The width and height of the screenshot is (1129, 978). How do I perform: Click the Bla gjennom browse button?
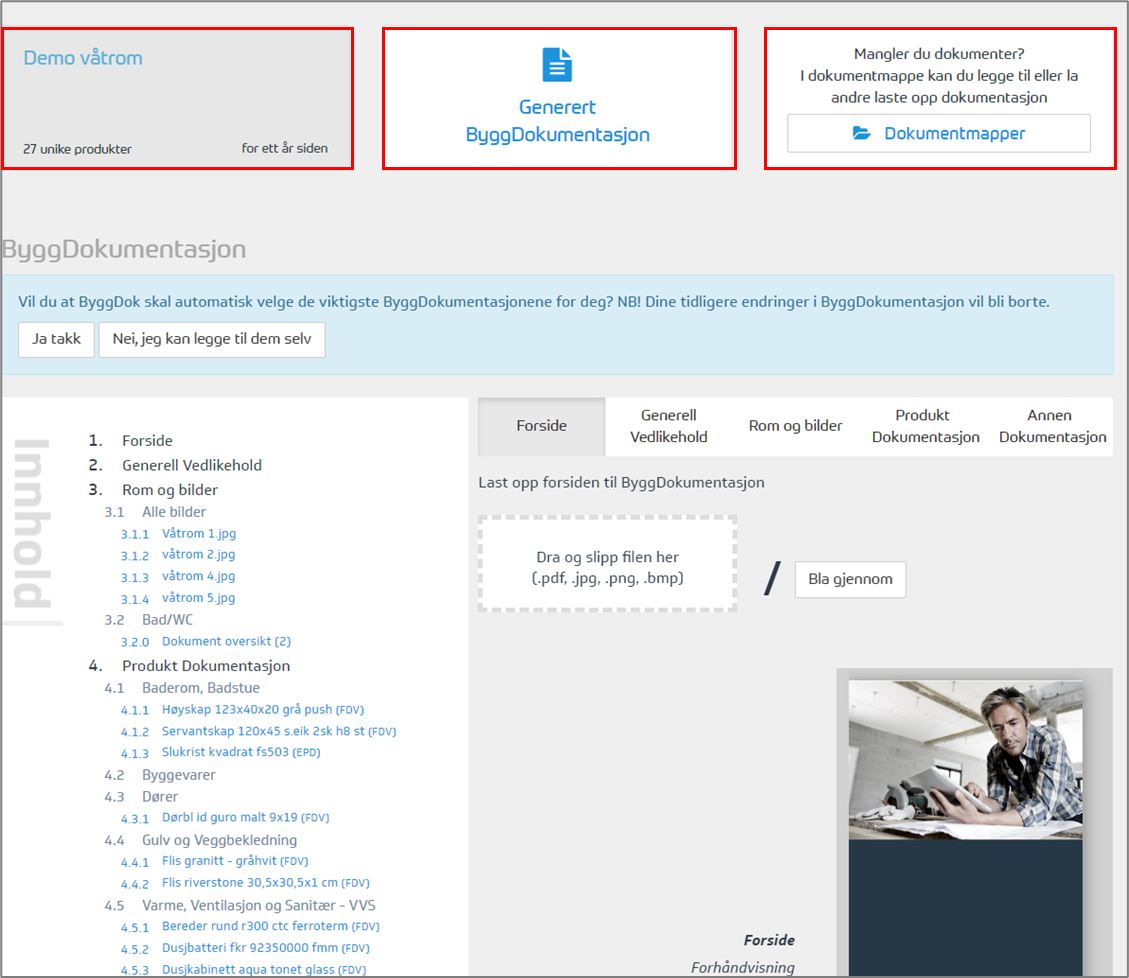click(x=850, y=579)
